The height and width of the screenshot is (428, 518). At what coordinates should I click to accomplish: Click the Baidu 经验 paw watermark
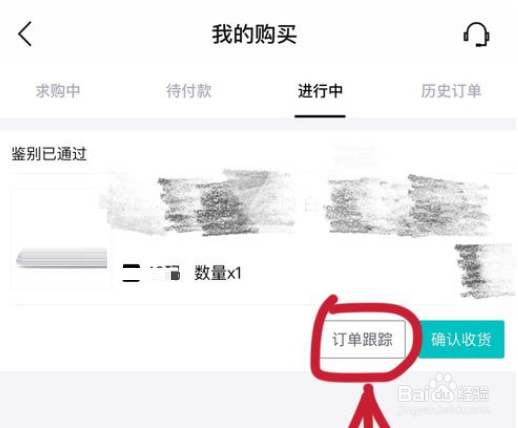(443, 393)
